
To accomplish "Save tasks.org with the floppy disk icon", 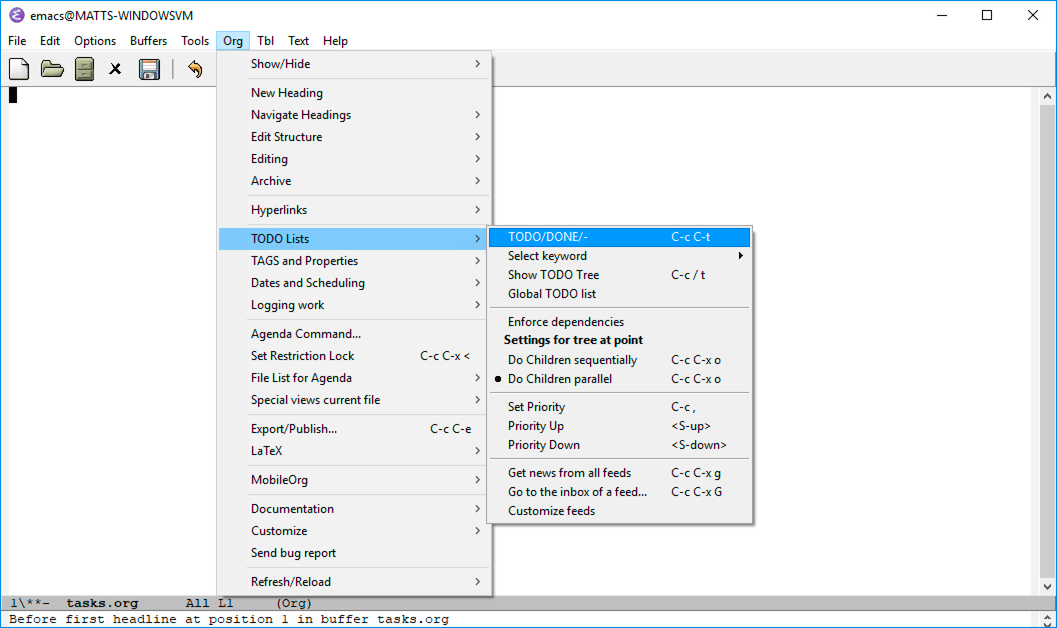I will point(149,68).
